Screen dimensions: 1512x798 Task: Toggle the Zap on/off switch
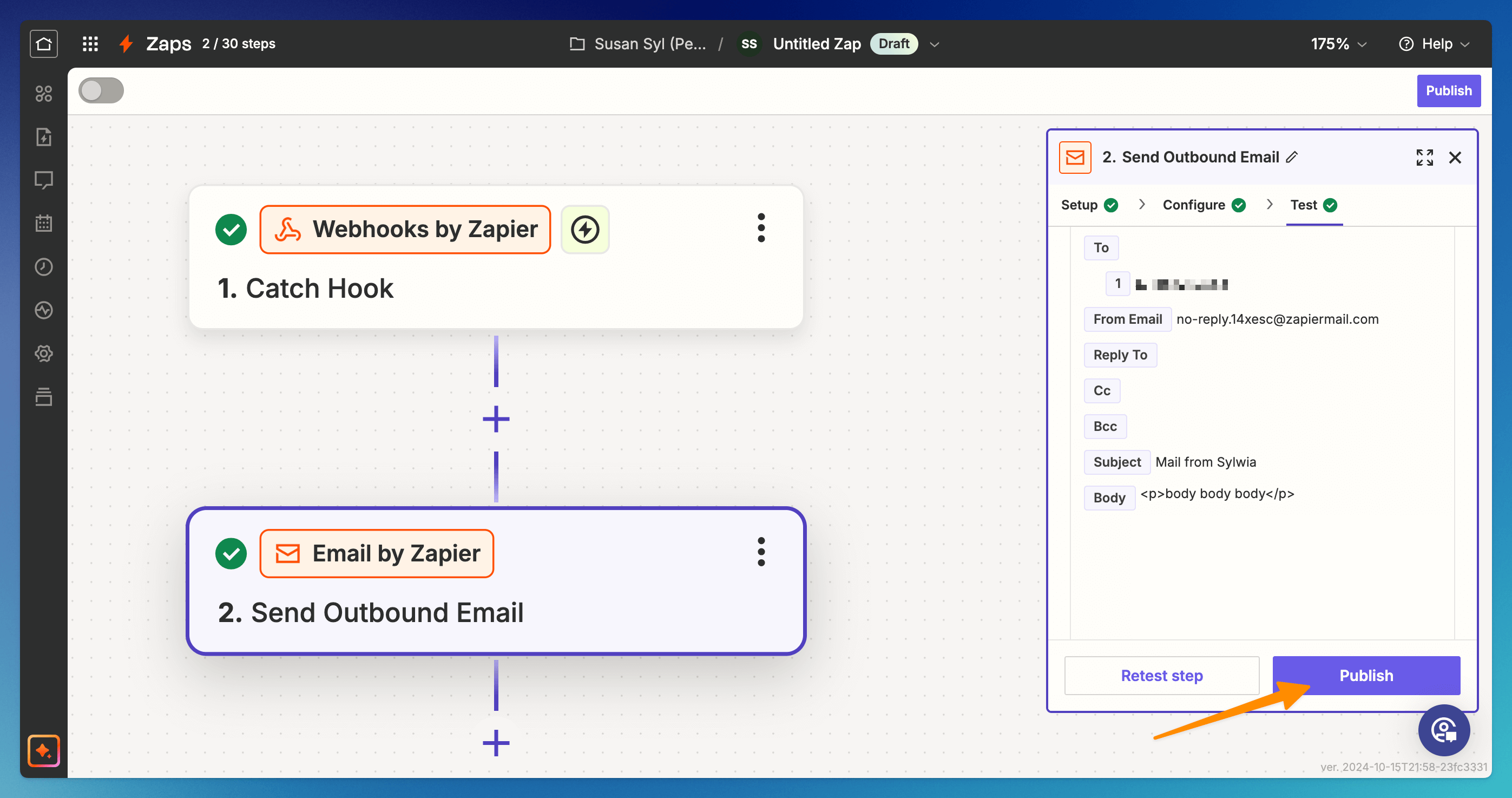click(x=101, y=91)
